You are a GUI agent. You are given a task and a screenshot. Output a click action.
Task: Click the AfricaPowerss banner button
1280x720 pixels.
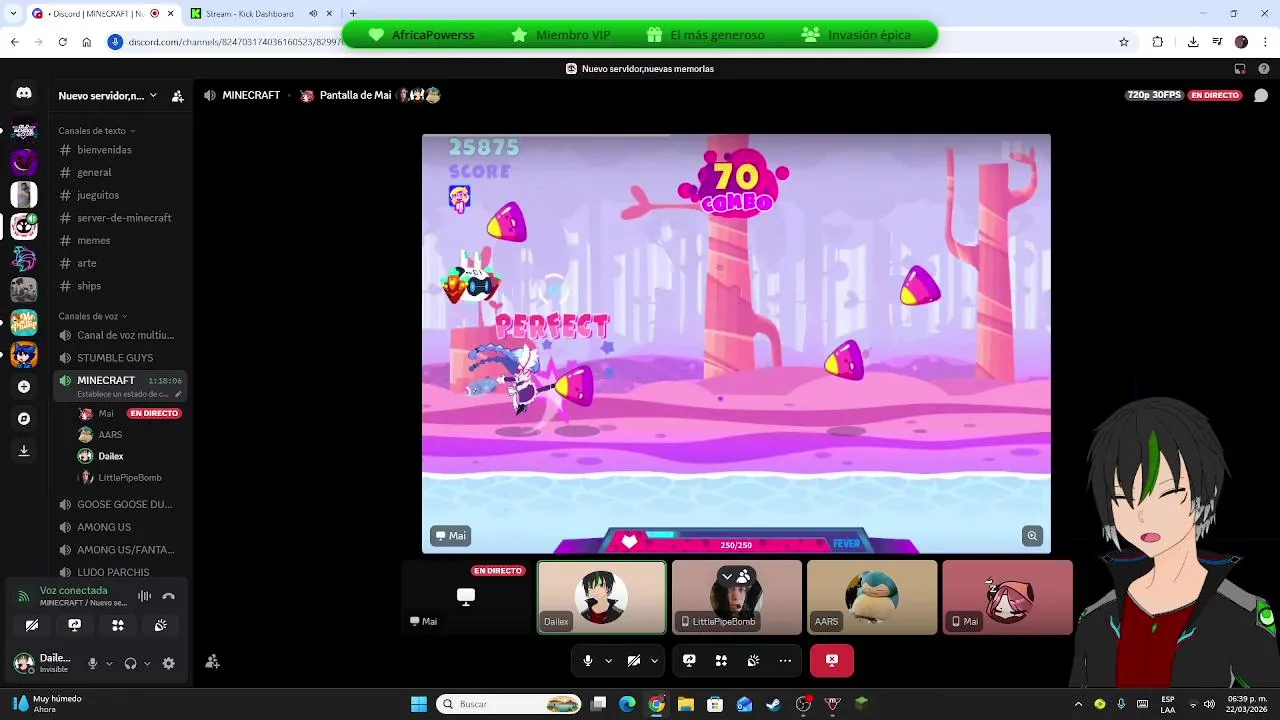[x=421, y=35]
